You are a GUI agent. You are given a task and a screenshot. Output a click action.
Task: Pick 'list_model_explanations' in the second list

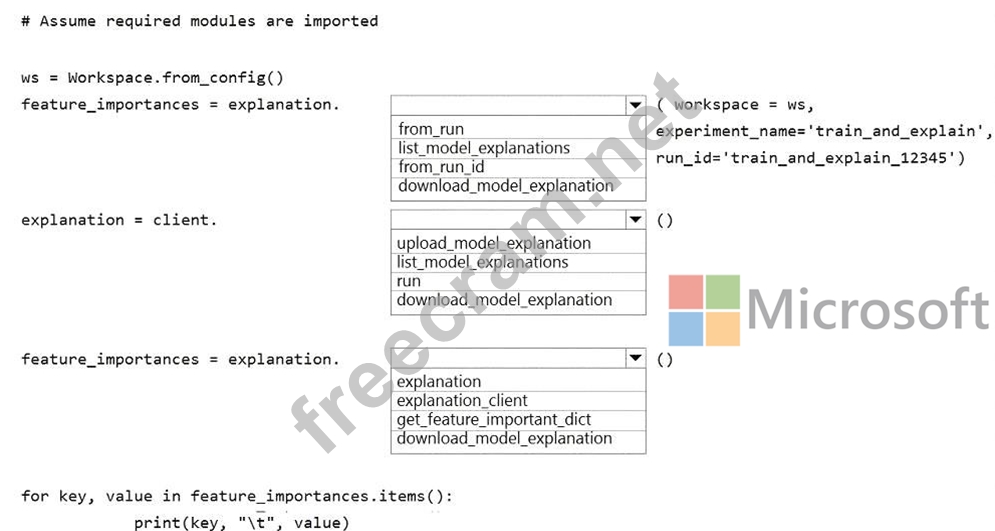pos(482,262)
